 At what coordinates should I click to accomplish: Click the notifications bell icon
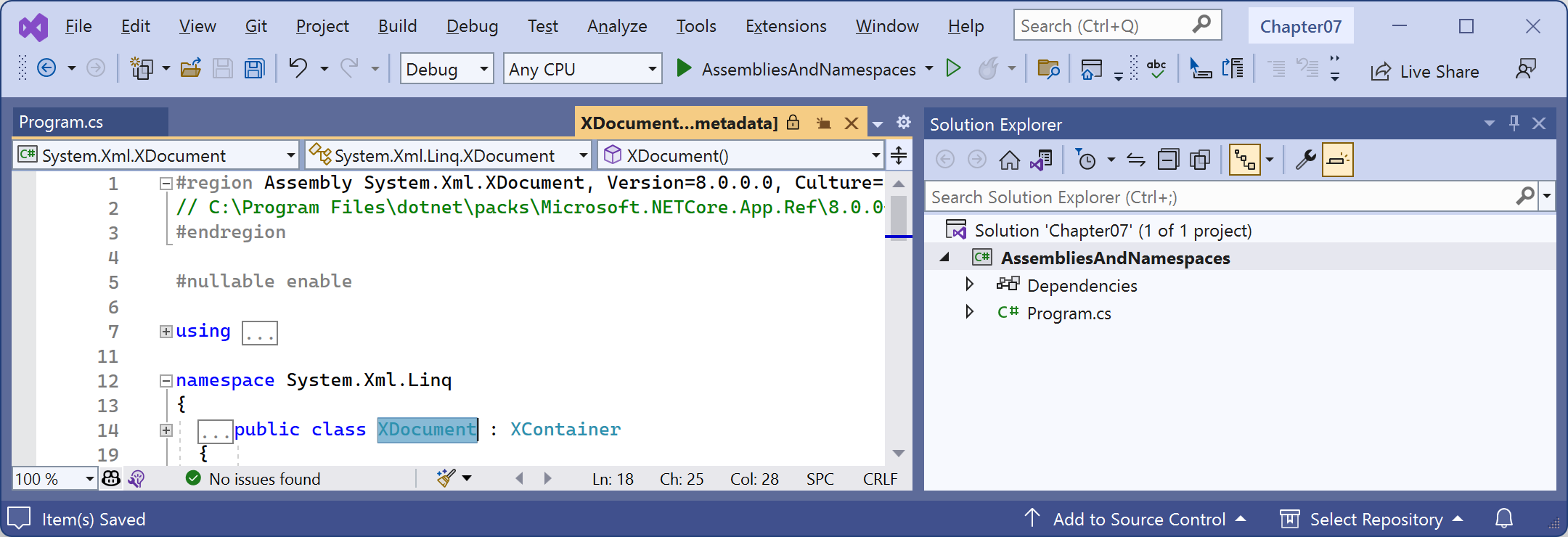click(x=1504, y=519)
